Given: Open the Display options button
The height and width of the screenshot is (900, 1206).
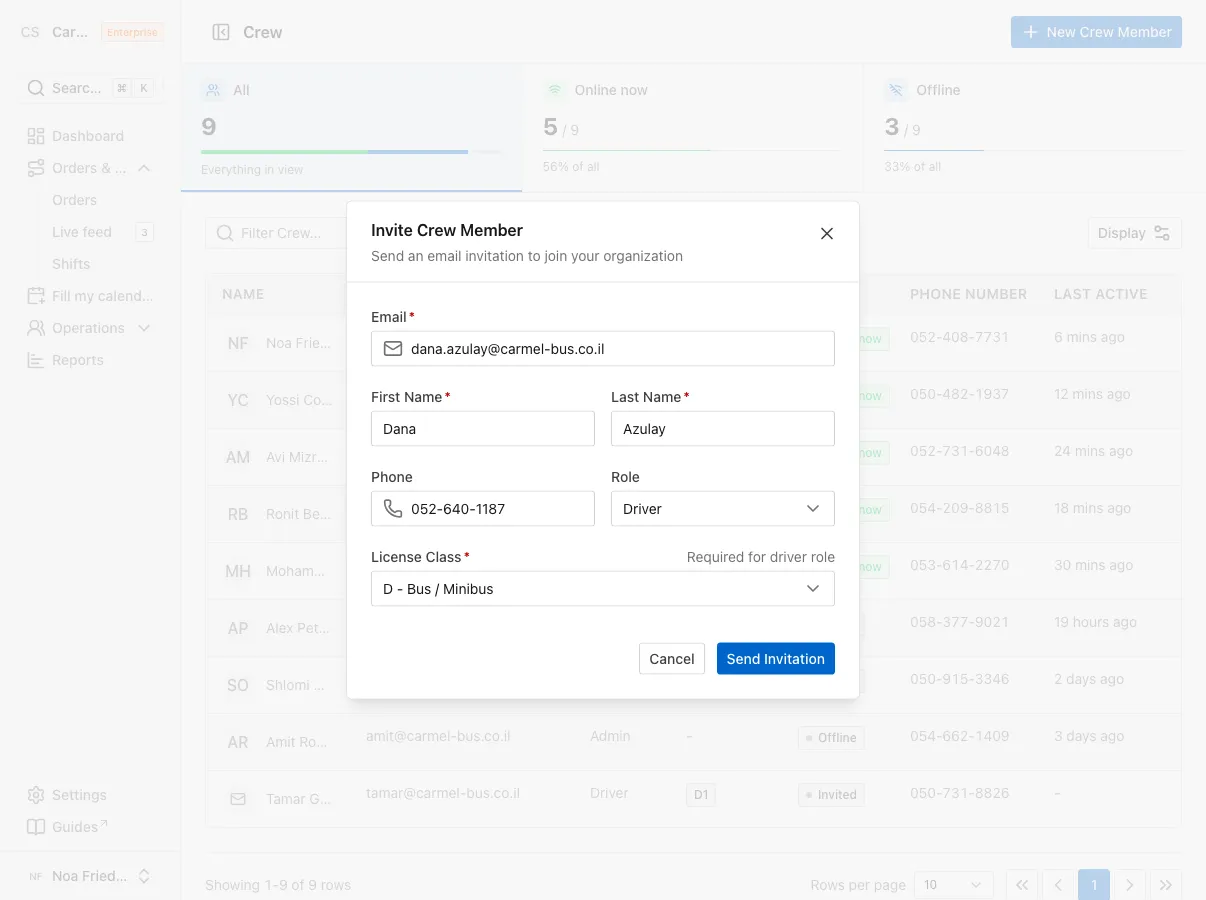Looking at the screenshot, I should pos(1134,233).
